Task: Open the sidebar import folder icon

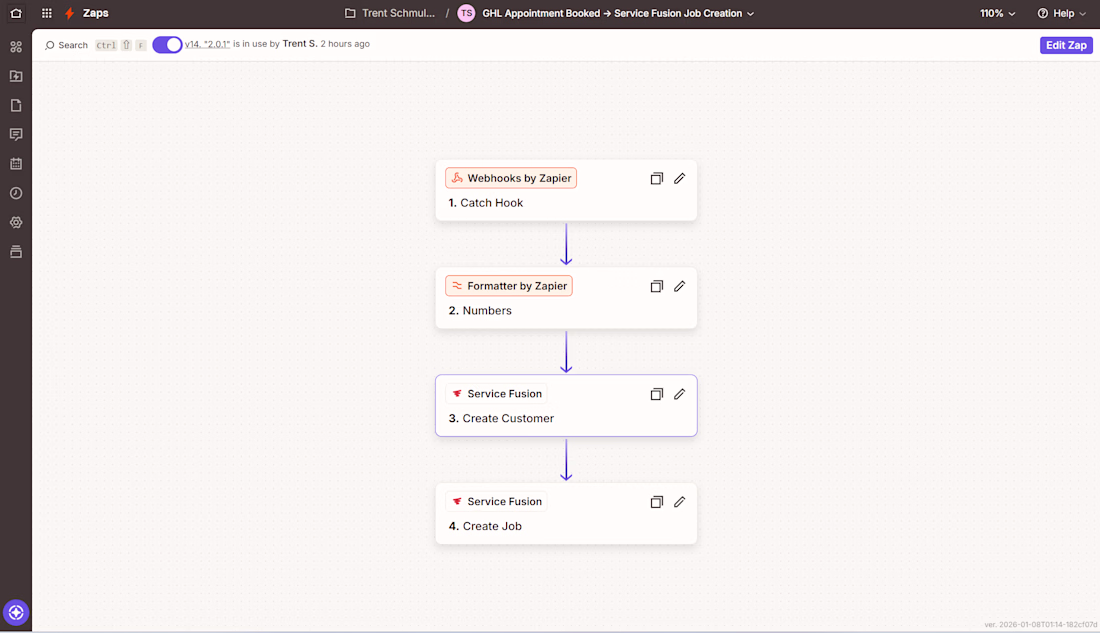Action: (16, 76)
